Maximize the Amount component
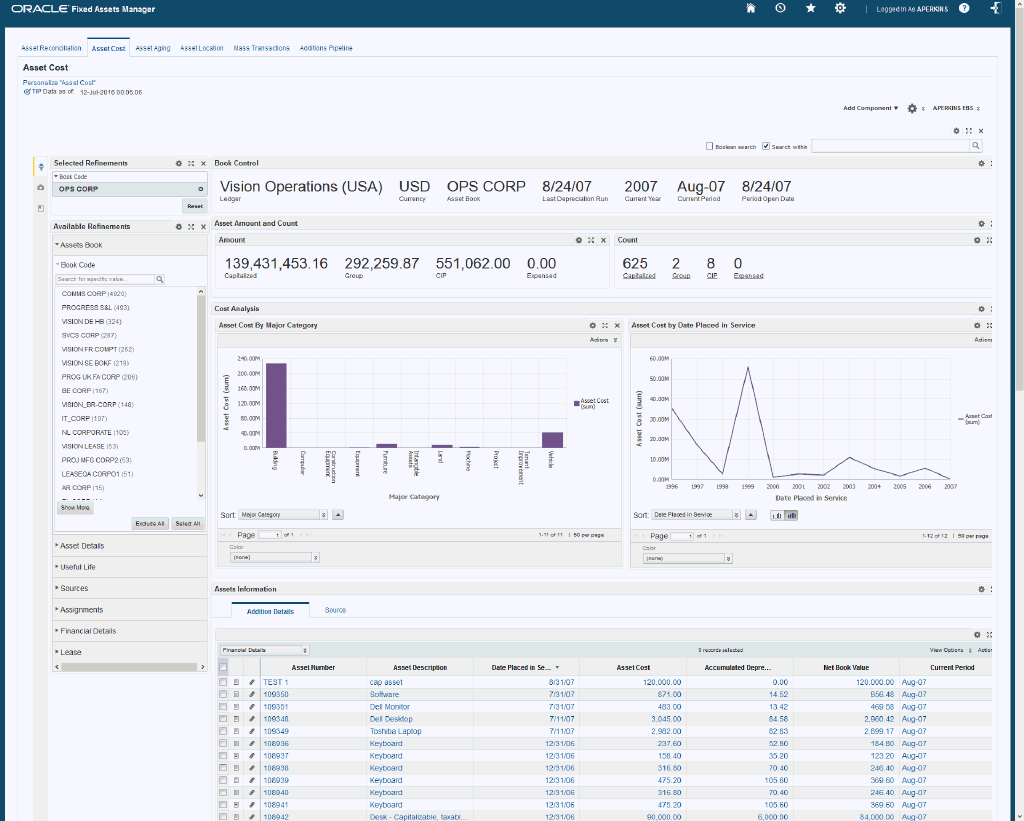 pos(591,240)
